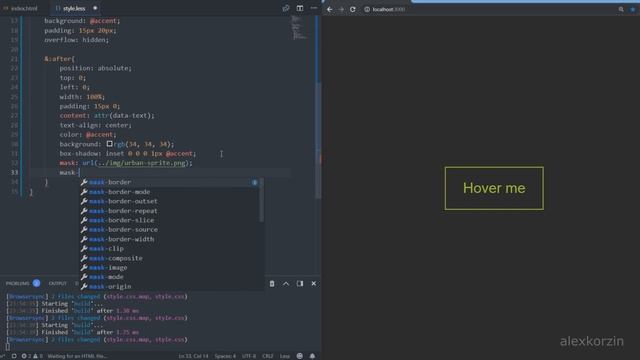This screenshot has width=640, height=360.
Task: Open the Output panel tab
Action: click(58, 283)
